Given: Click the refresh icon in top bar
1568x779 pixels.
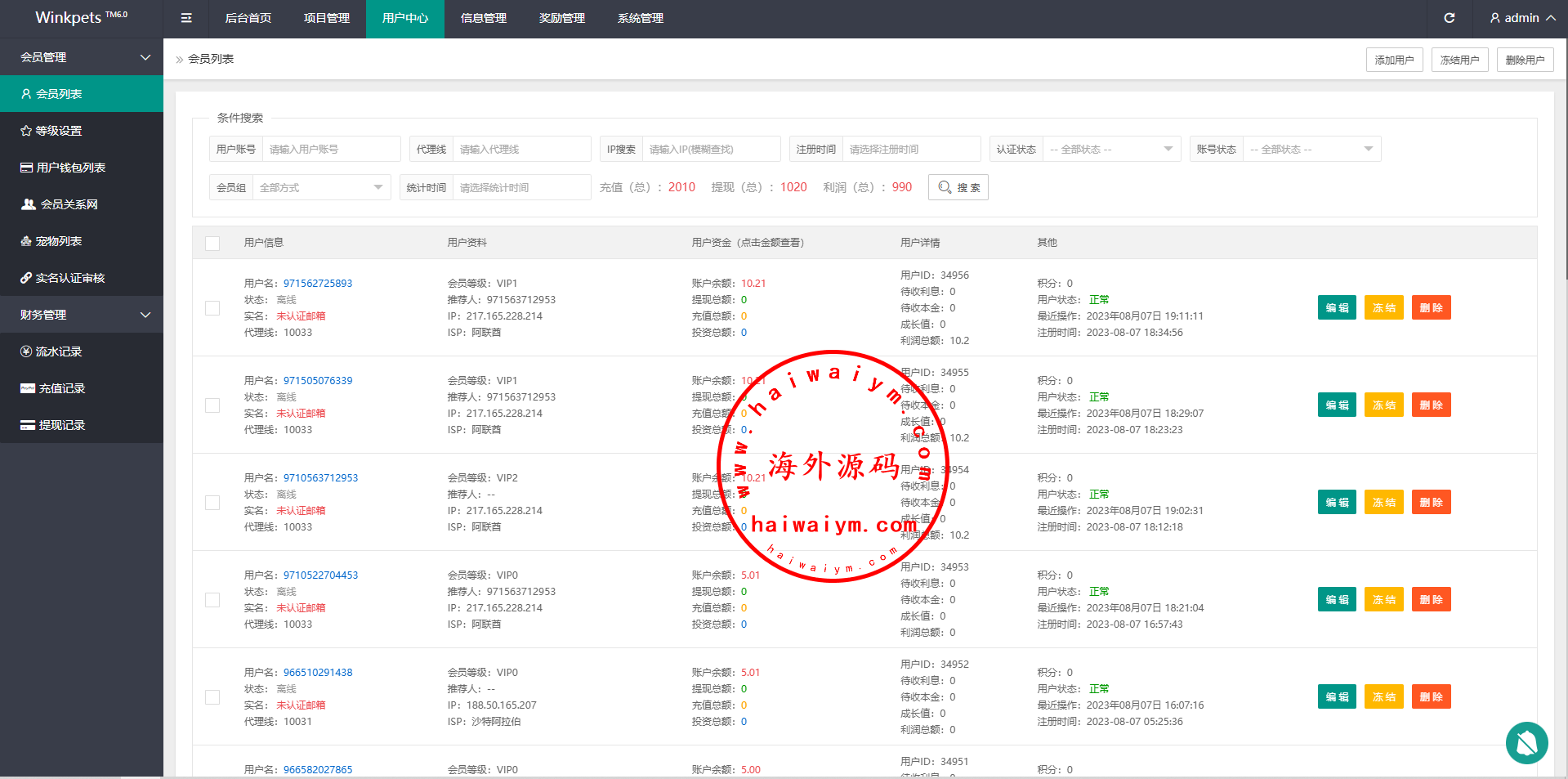Looking at the screenshot, I should (x=1449, y=18).
